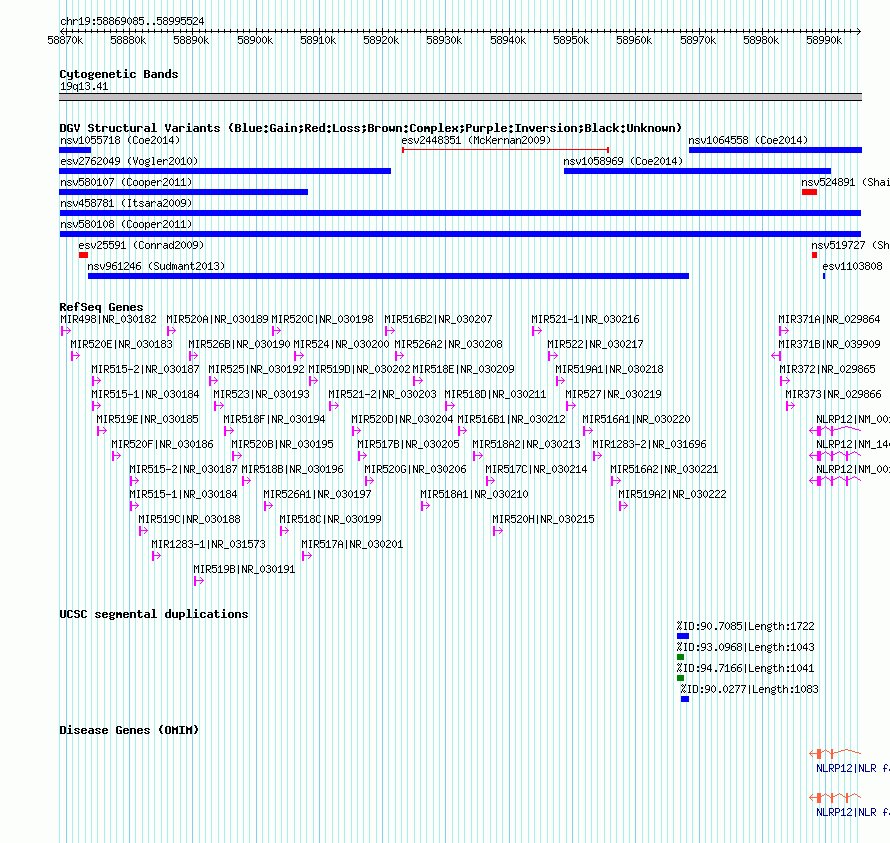This screenshot has height=843, width=890.
Task: Click the esv2448351 red loss variant line
Action: [x=505, y=150]
